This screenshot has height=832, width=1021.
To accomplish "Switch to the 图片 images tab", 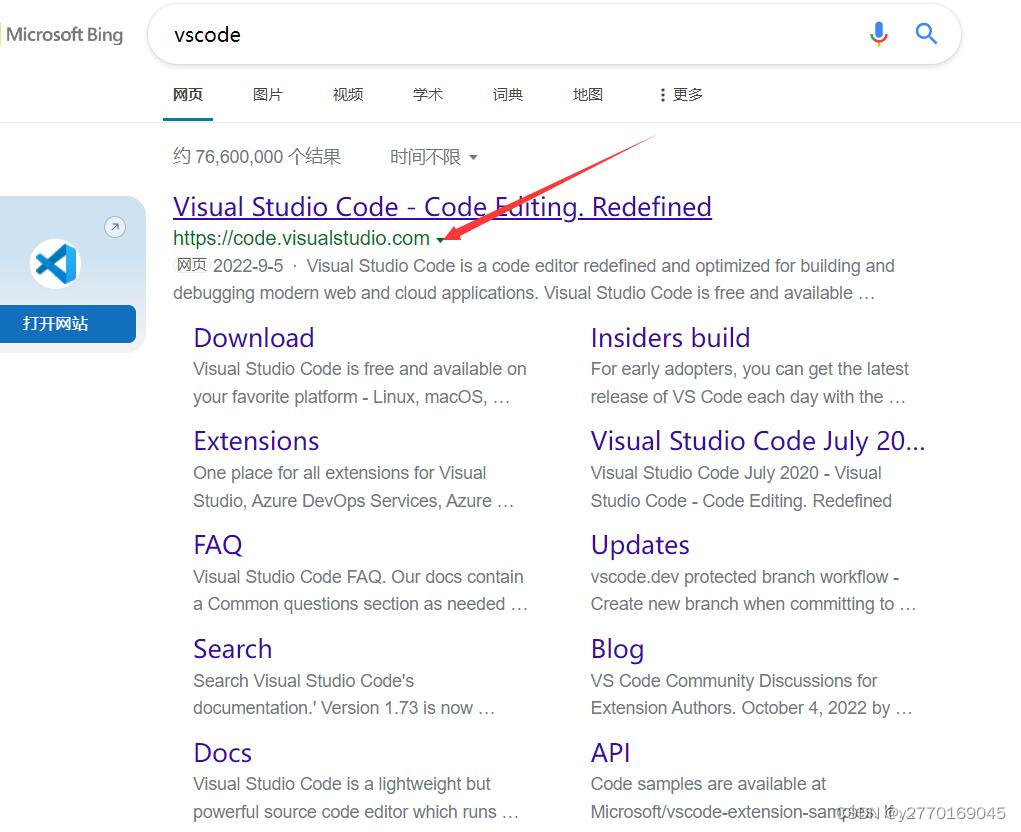I will tap(268, 95).
